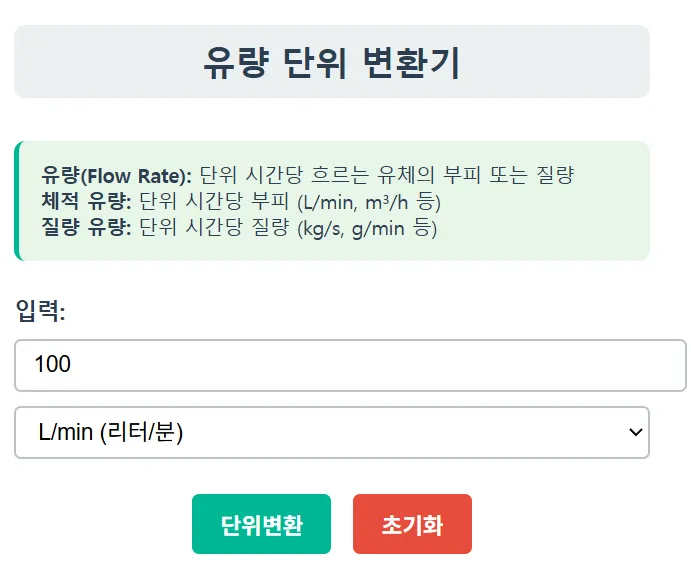Select the L/min text in combo box

pos(66,433)
